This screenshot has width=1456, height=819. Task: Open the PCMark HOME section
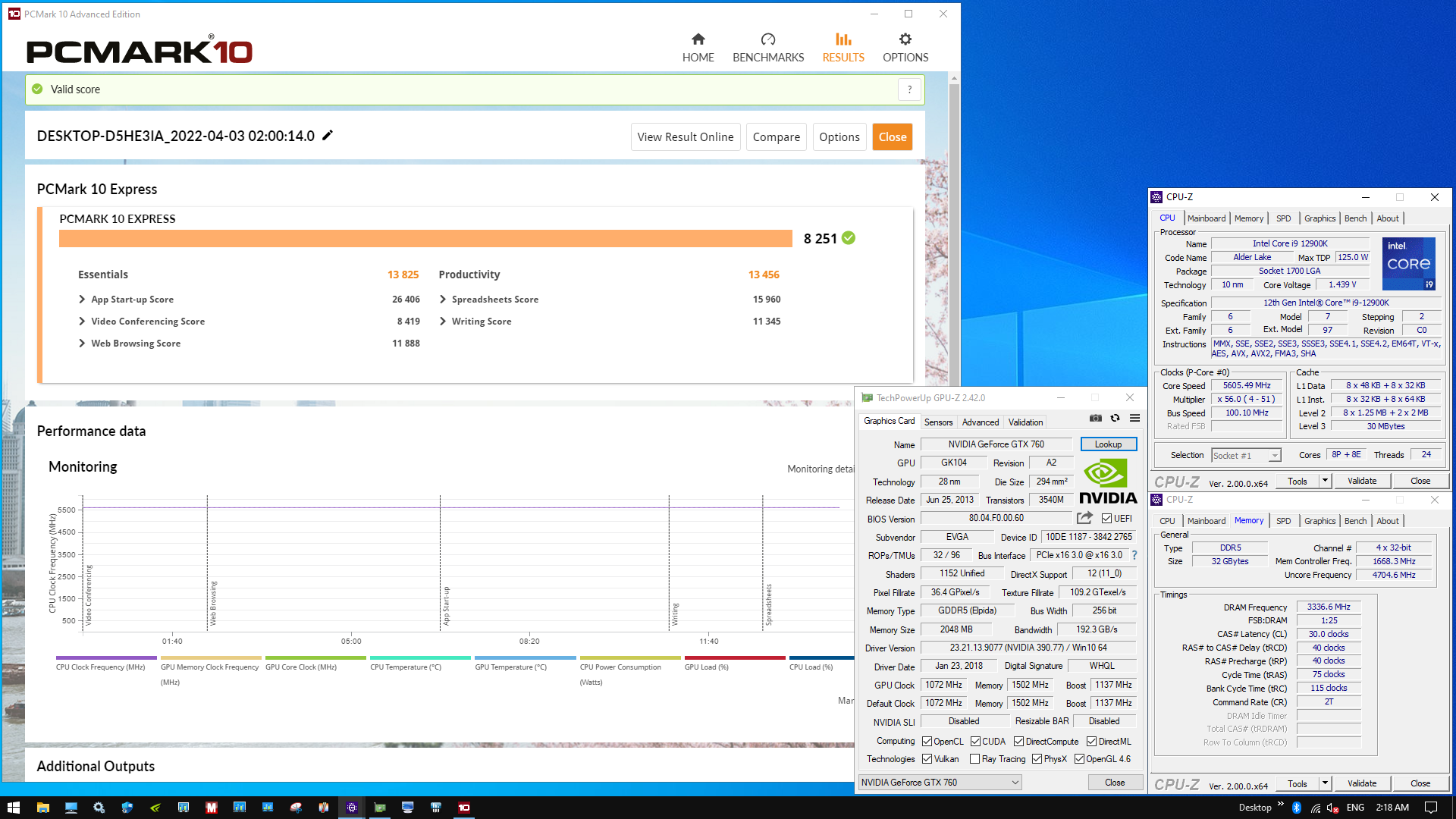[x=698, y=48]
